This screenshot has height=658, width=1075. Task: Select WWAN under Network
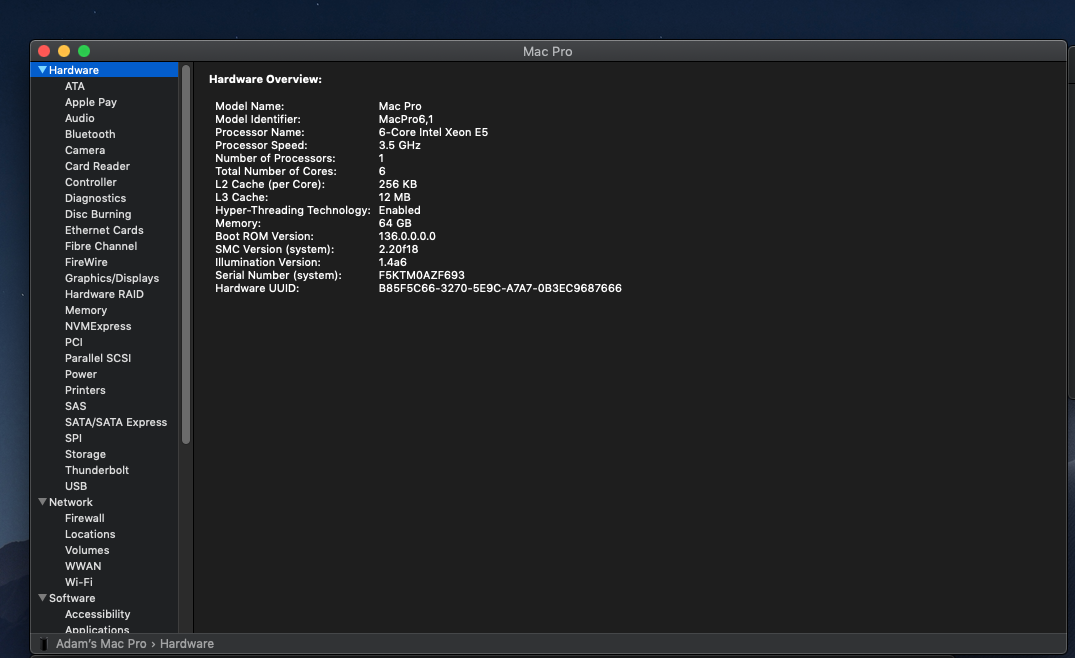tap(83, 566)
